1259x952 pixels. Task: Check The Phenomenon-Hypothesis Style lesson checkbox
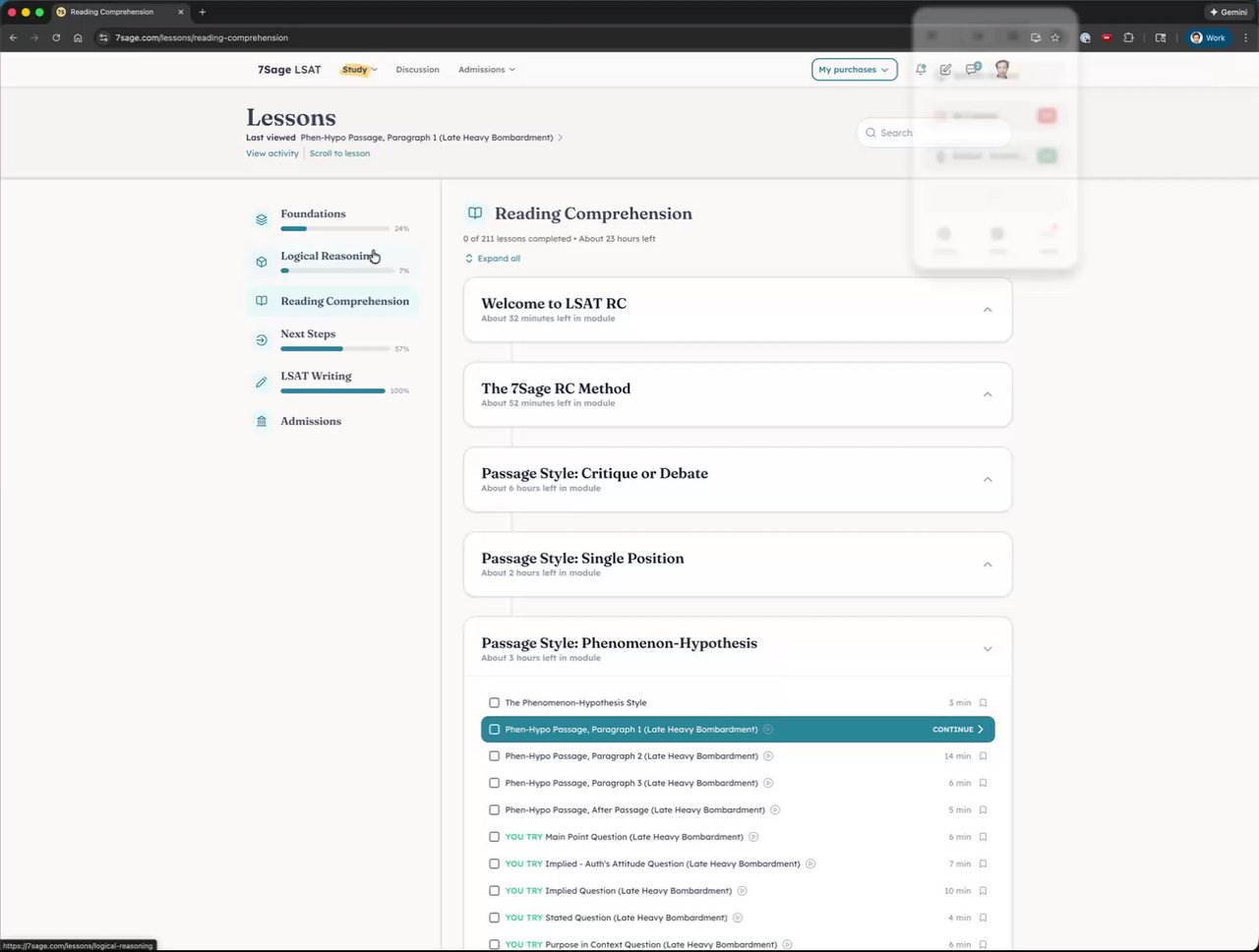pos(494,703)
